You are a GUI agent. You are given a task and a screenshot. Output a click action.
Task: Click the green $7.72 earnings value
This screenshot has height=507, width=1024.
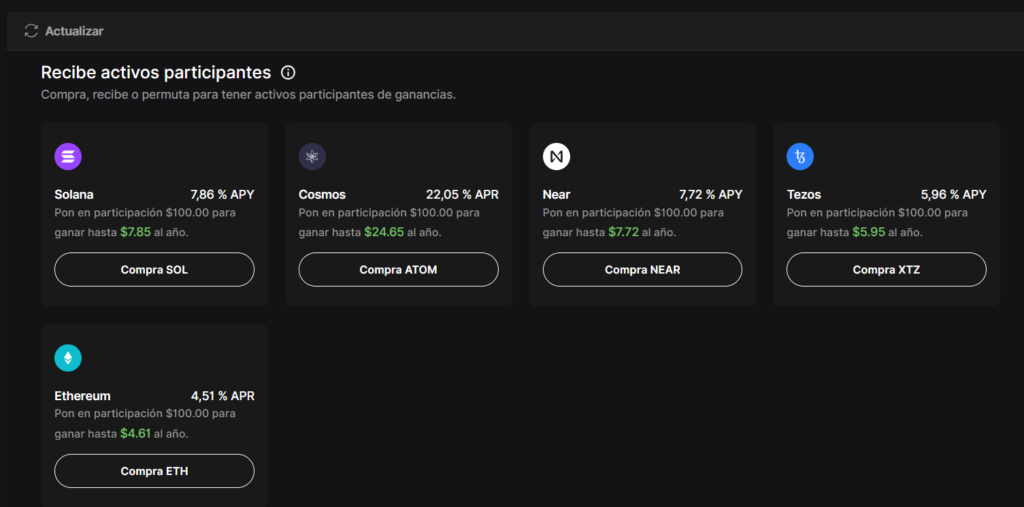coord(624,232)
